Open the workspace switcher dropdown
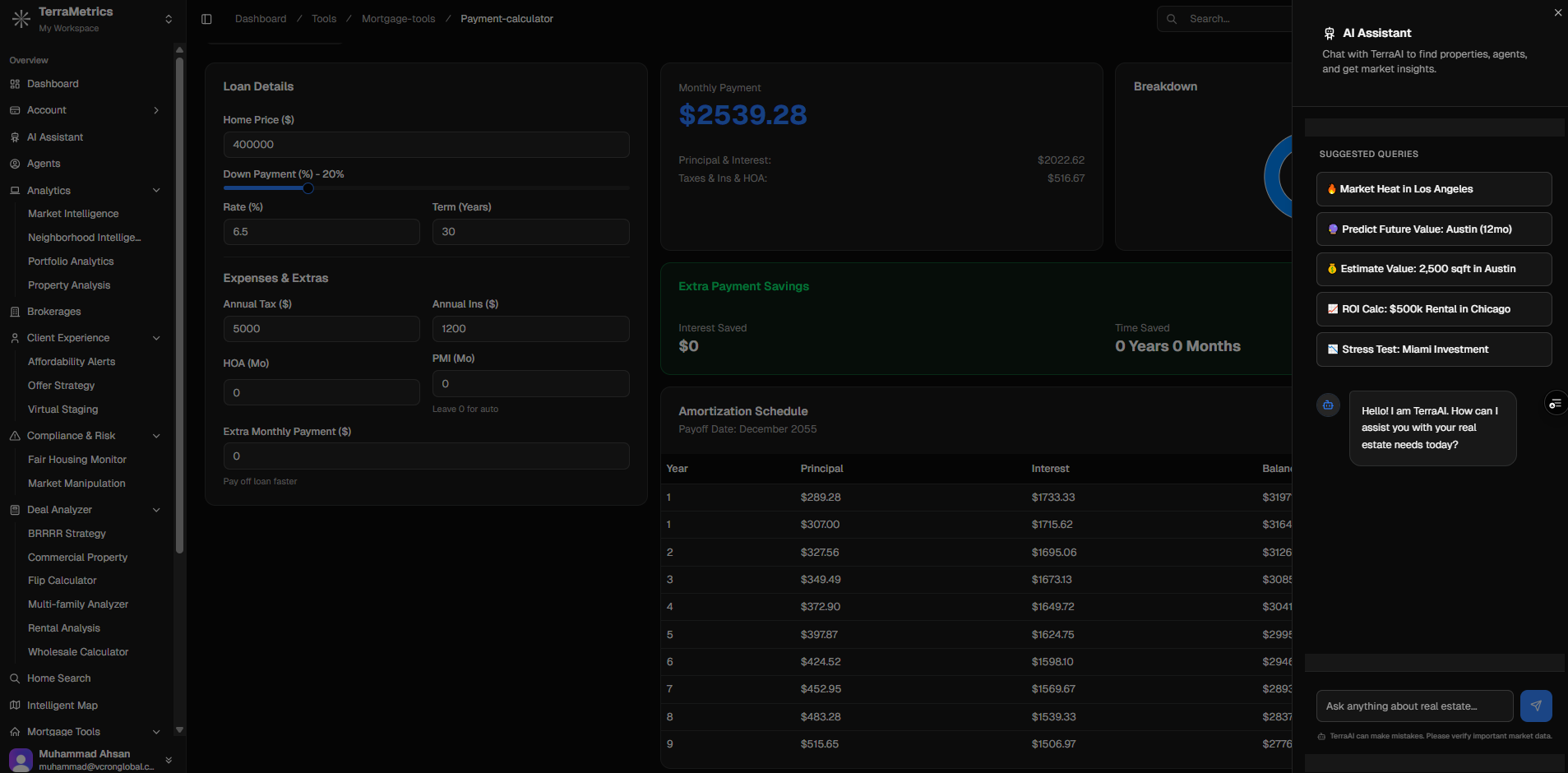The width and height of the screenshot is (1568, 773). tap(169, 19)
